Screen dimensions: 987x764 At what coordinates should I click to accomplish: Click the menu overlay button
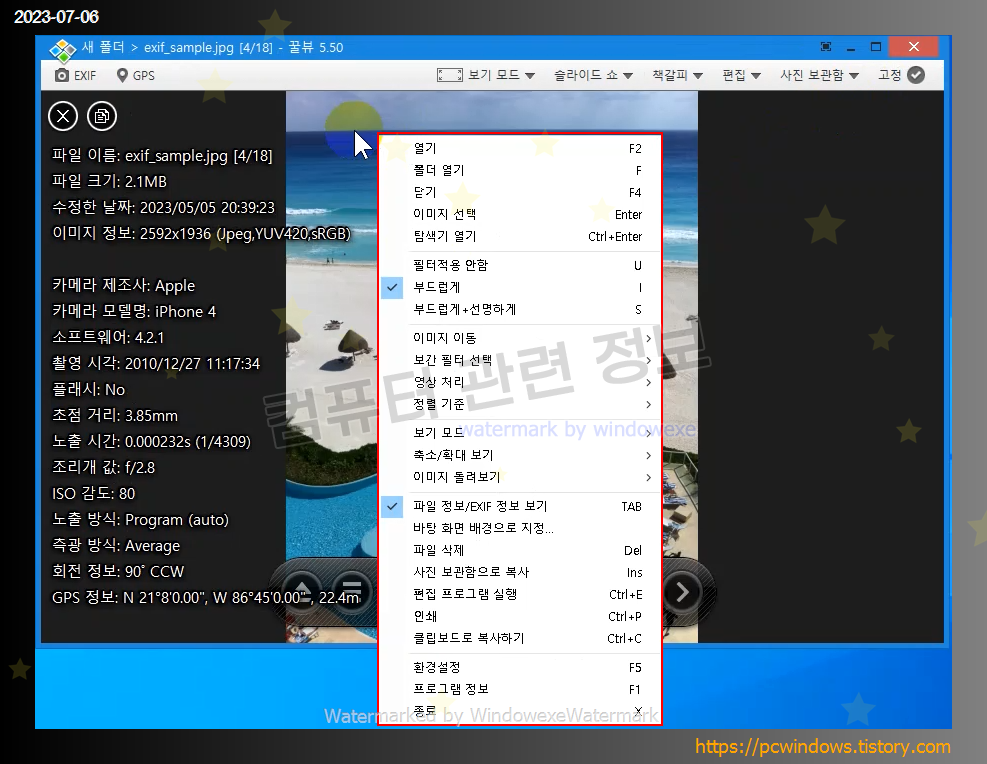click(351, 592)
